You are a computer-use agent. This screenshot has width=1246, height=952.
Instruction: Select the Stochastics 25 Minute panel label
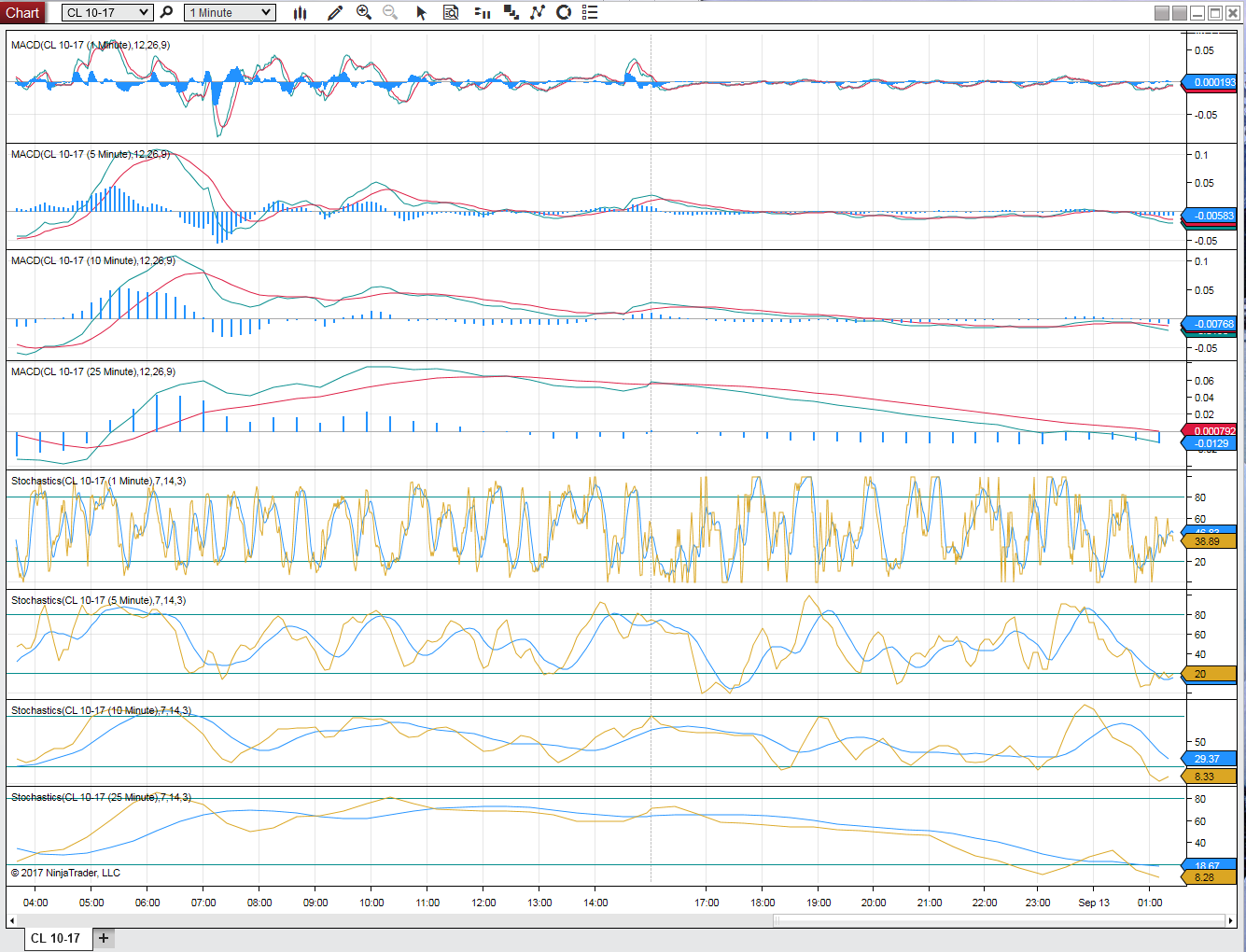coord(101,797)
